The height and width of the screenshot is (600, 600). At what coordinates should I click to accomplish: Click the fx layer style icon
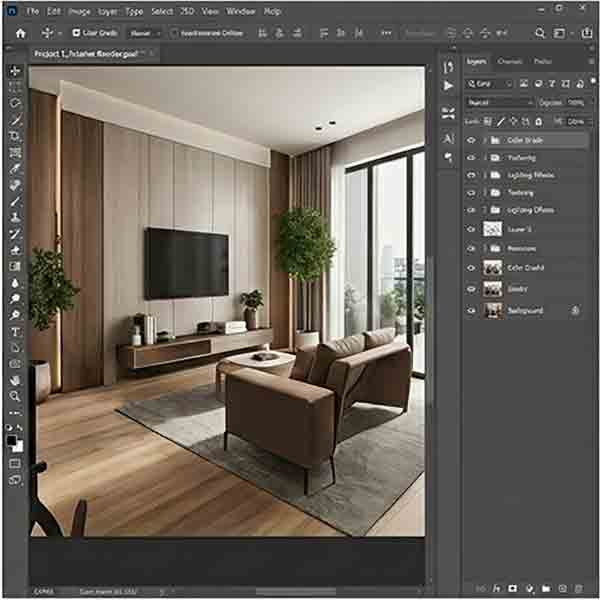pos(497,588)
